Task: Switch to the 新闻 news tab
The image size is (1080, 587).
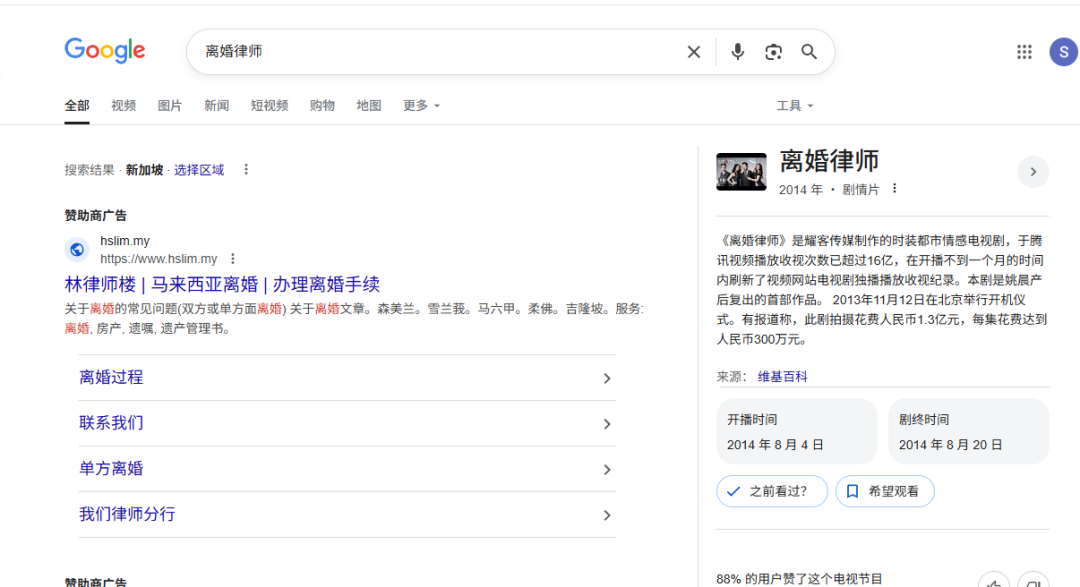Action: tap(216, 105)
